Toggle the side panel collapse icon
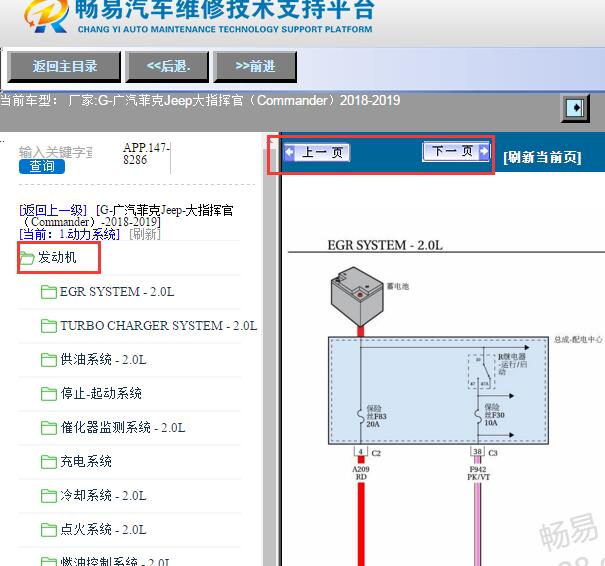The height and width of the screenshot is (566, 605). 575,108
